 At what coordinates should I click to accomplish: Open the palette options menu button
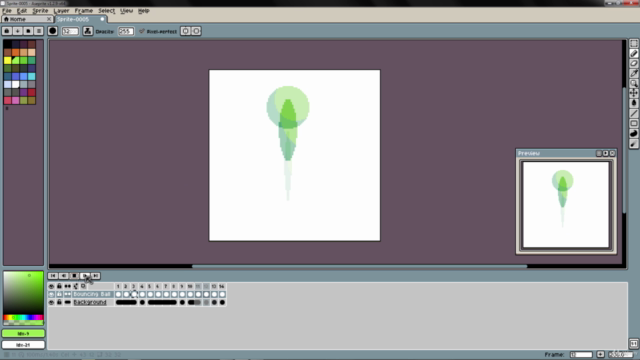pos(39,31)
